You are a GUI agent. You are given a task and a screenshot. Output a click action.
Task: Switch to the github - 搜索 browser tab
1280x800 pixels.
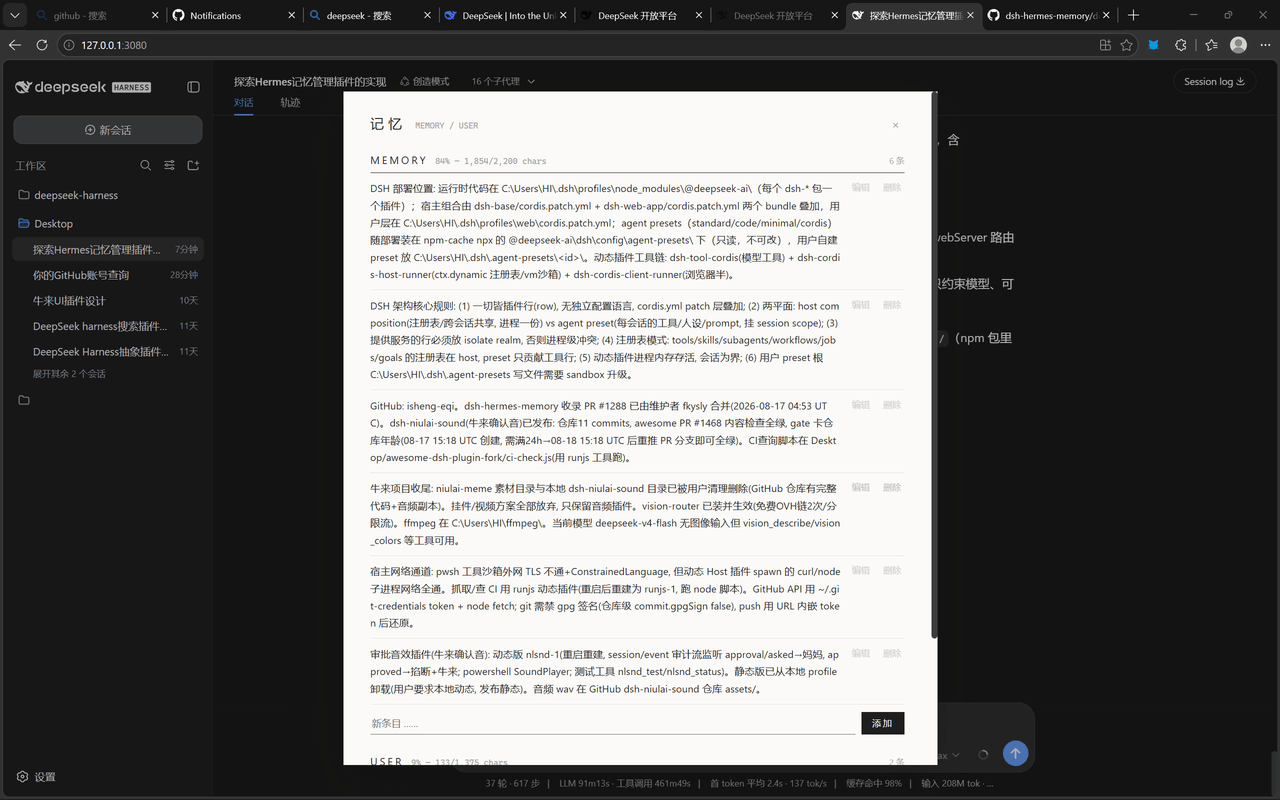(x=98, y=16)
